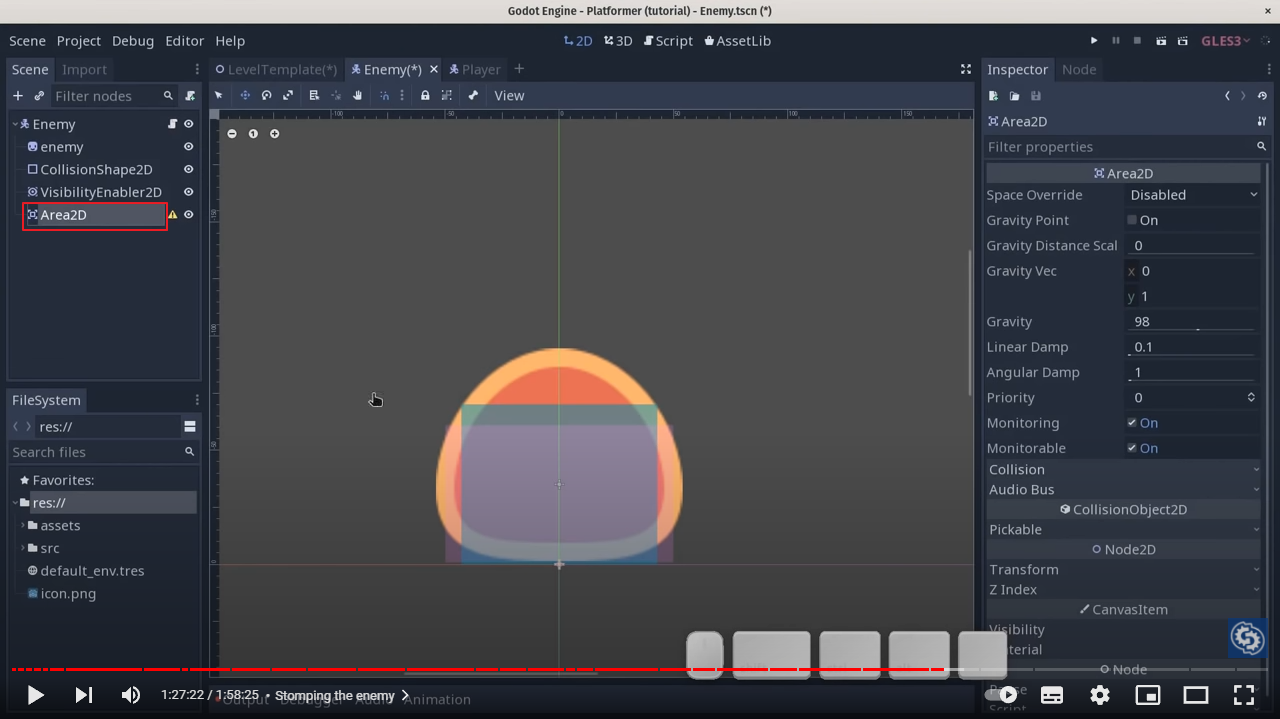
Task: Collapse the Enemy root node tree
Action: (x=15, y=124)
